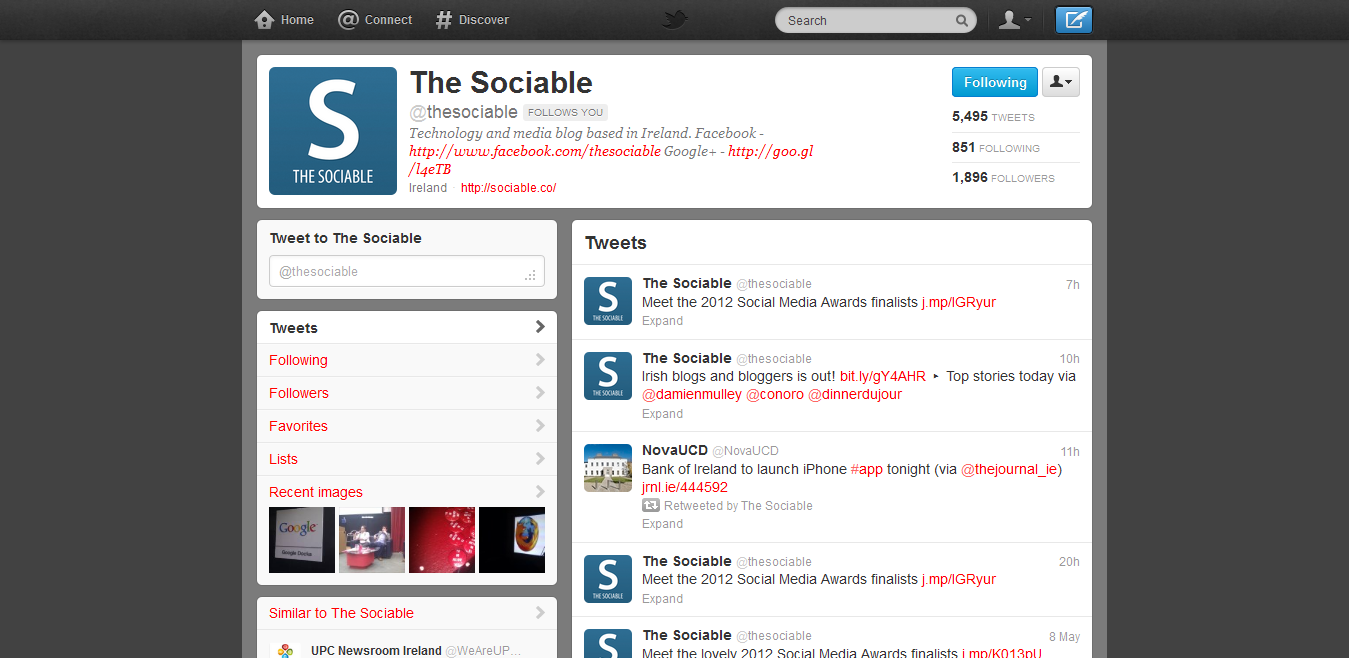The image size is (1349, 658).
Task: Open user actions dropdown beside Following
Action: [1060, 83]
